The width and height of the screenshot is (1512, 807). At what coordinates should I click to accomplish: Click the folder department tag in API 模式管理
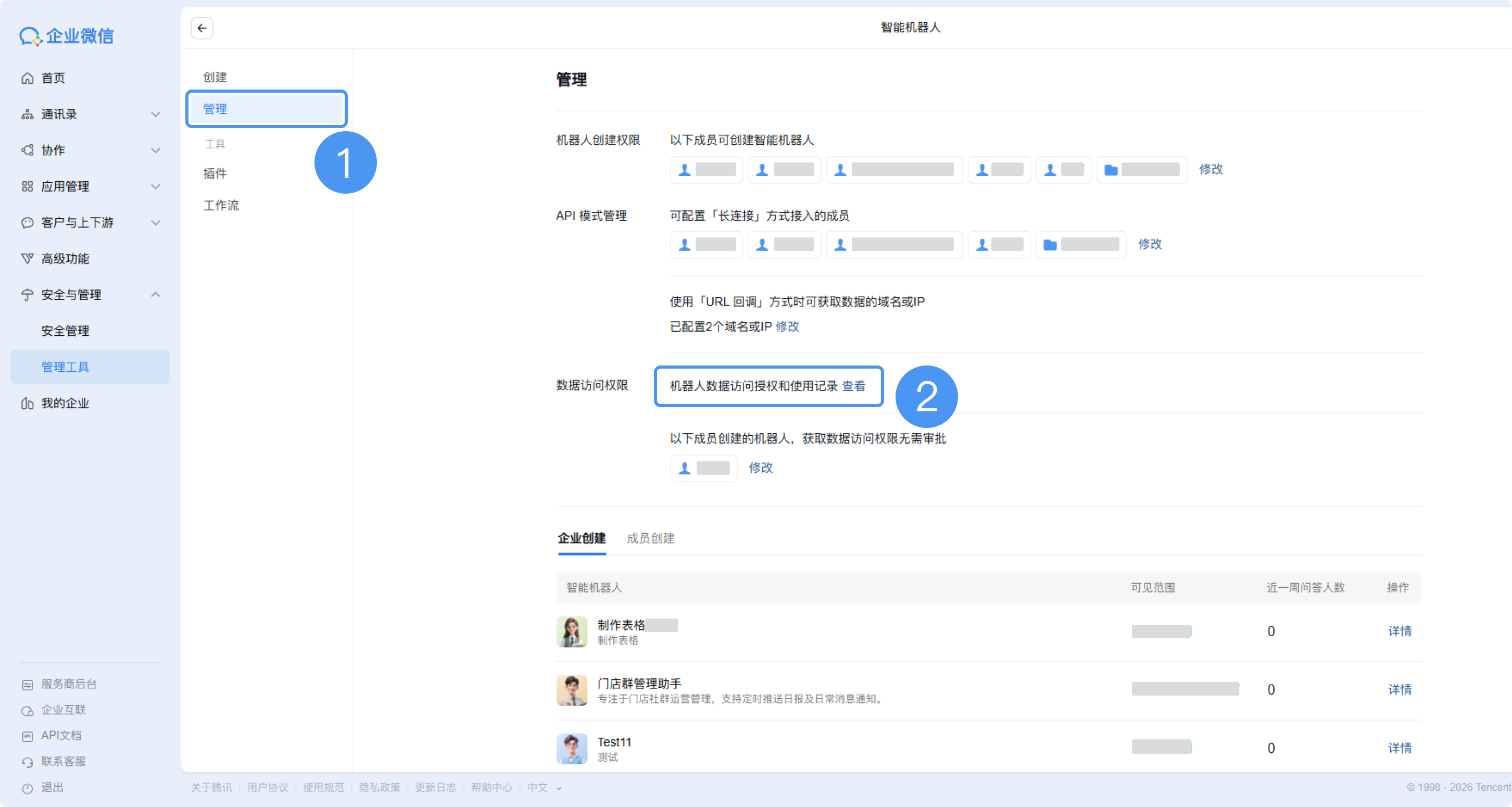click(x=1080, y=245)
